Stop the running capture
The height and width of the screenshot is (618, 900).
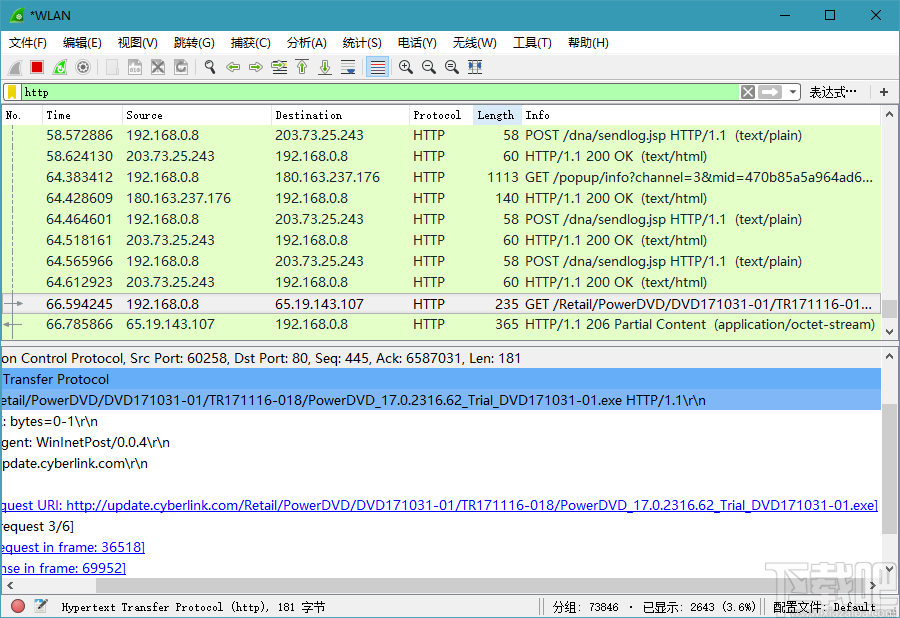[36, 66]
